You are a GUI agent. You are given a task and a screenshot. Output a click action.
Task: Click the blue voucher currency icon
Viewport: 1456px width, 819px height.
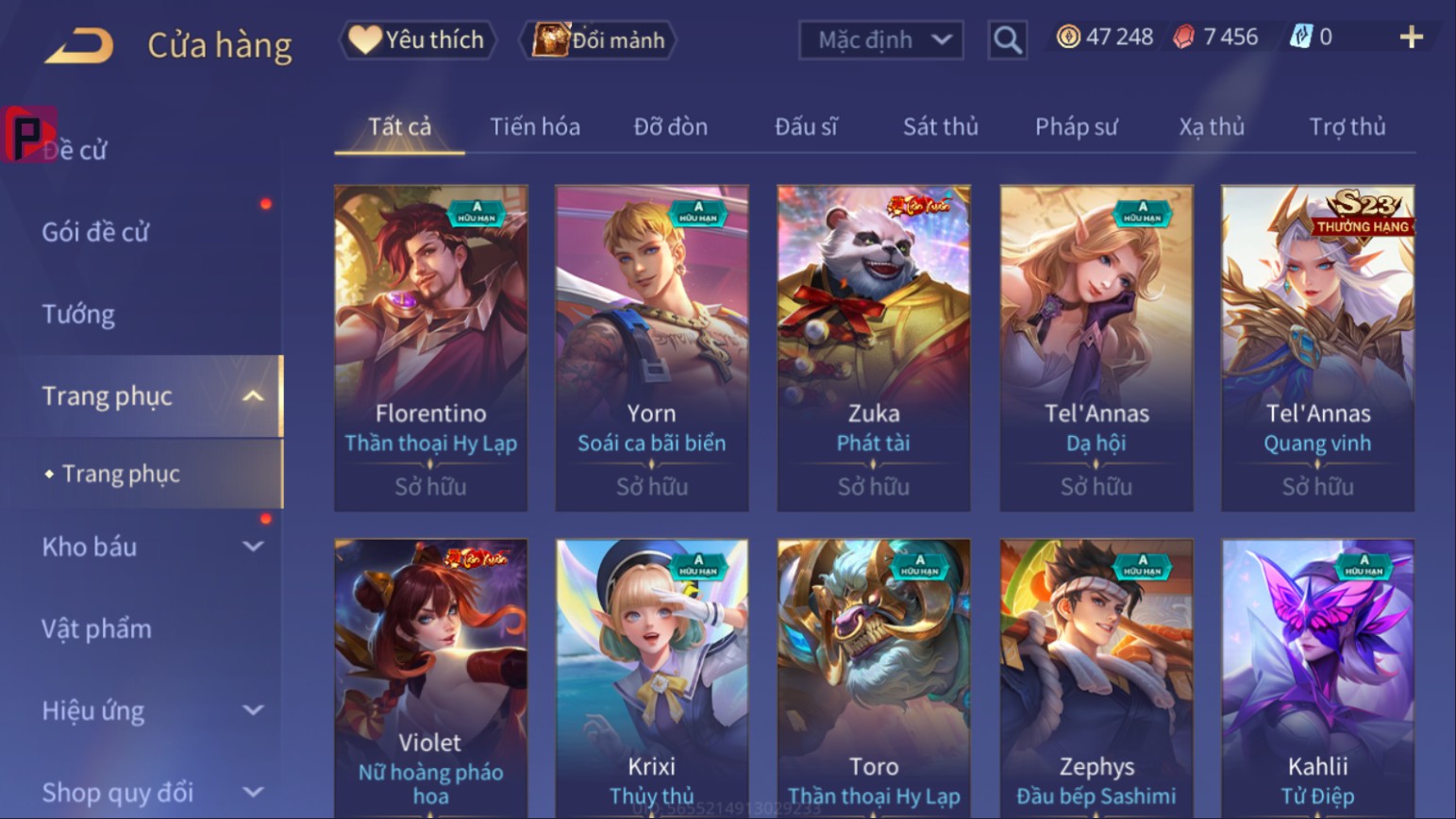point(1301,37)
